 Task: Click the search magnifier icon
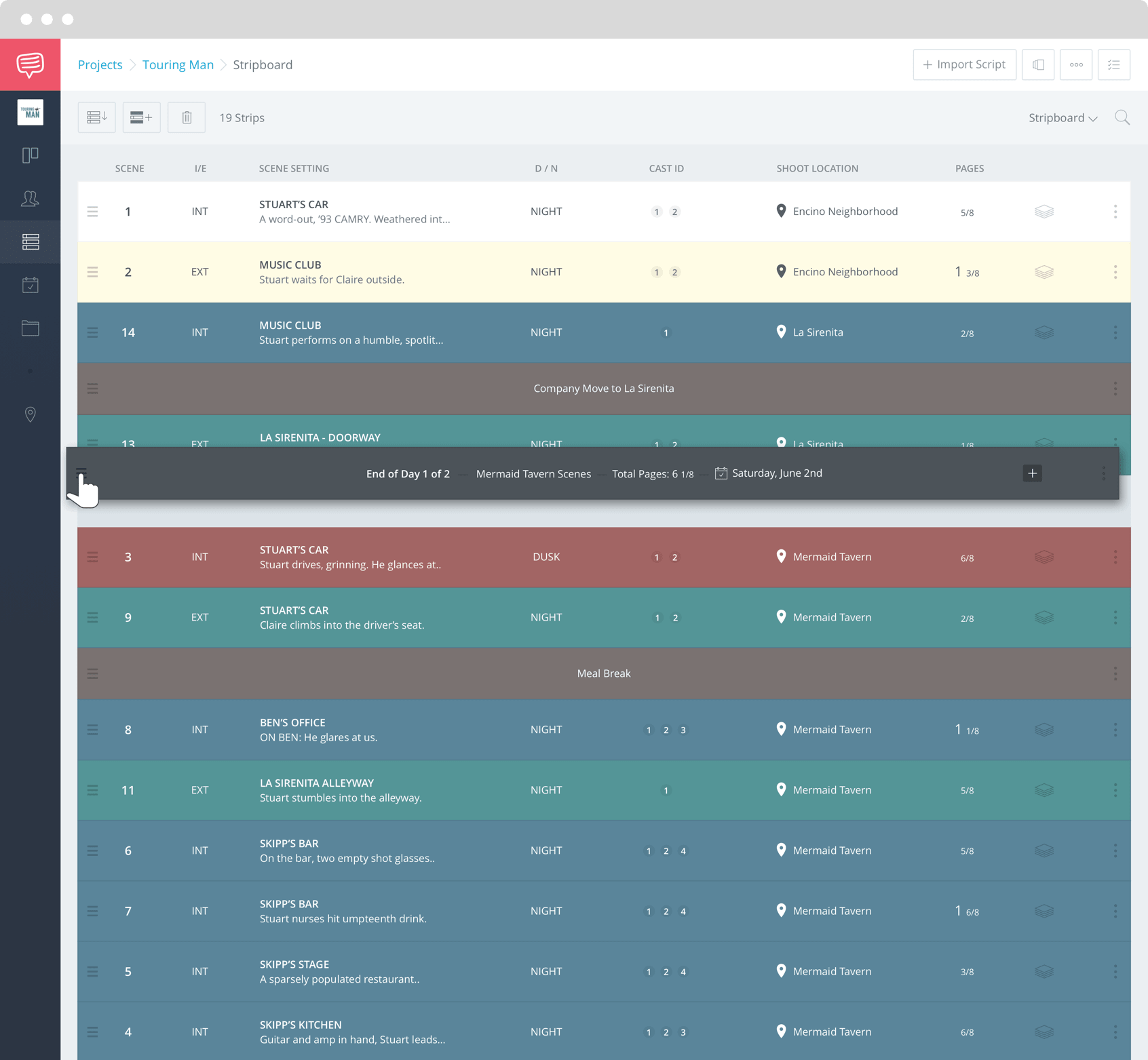click(1122, 117)
